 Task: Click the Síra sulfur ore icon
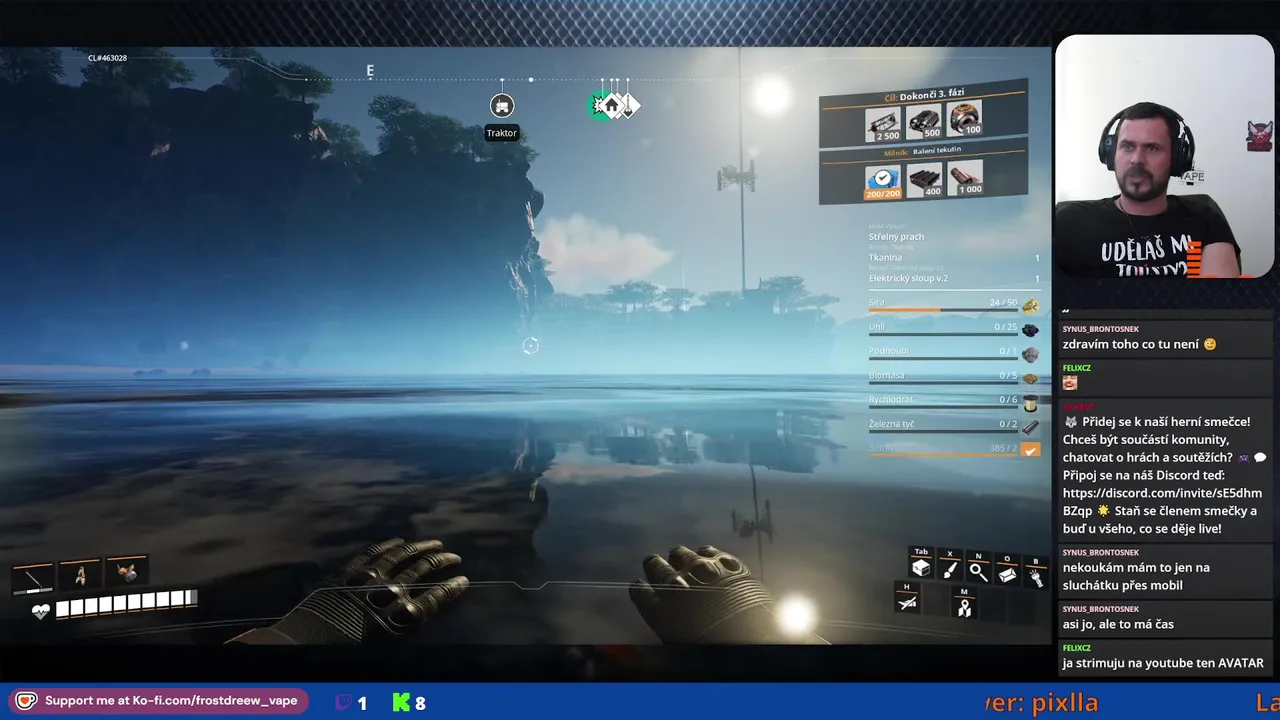coord(1030,304)
